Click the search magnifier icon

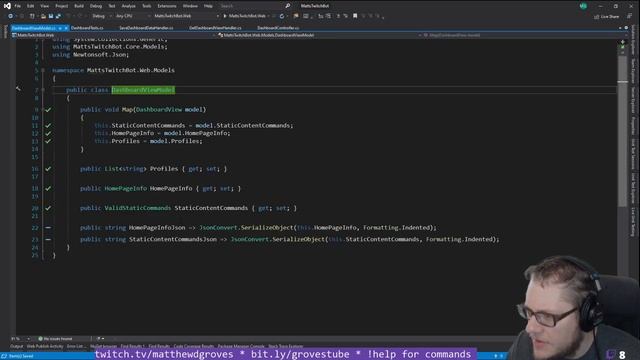point(288,6)
